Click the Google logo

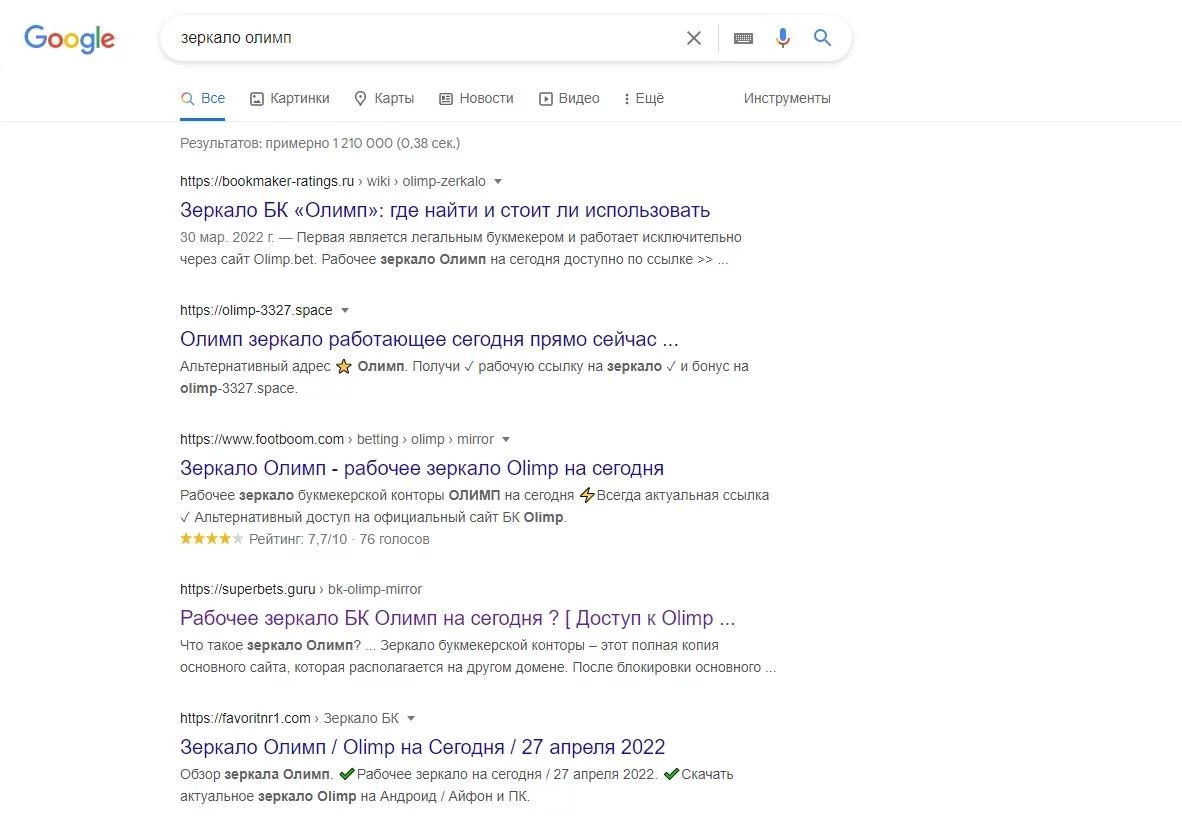69,38
